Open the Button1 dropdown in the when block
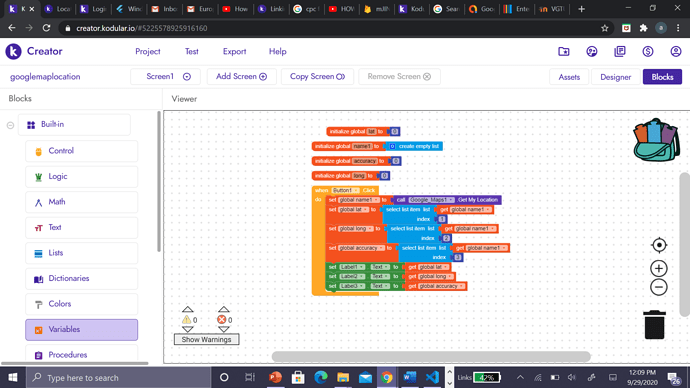The height and width of the screenshot is (388, 690). coord(345,190)
